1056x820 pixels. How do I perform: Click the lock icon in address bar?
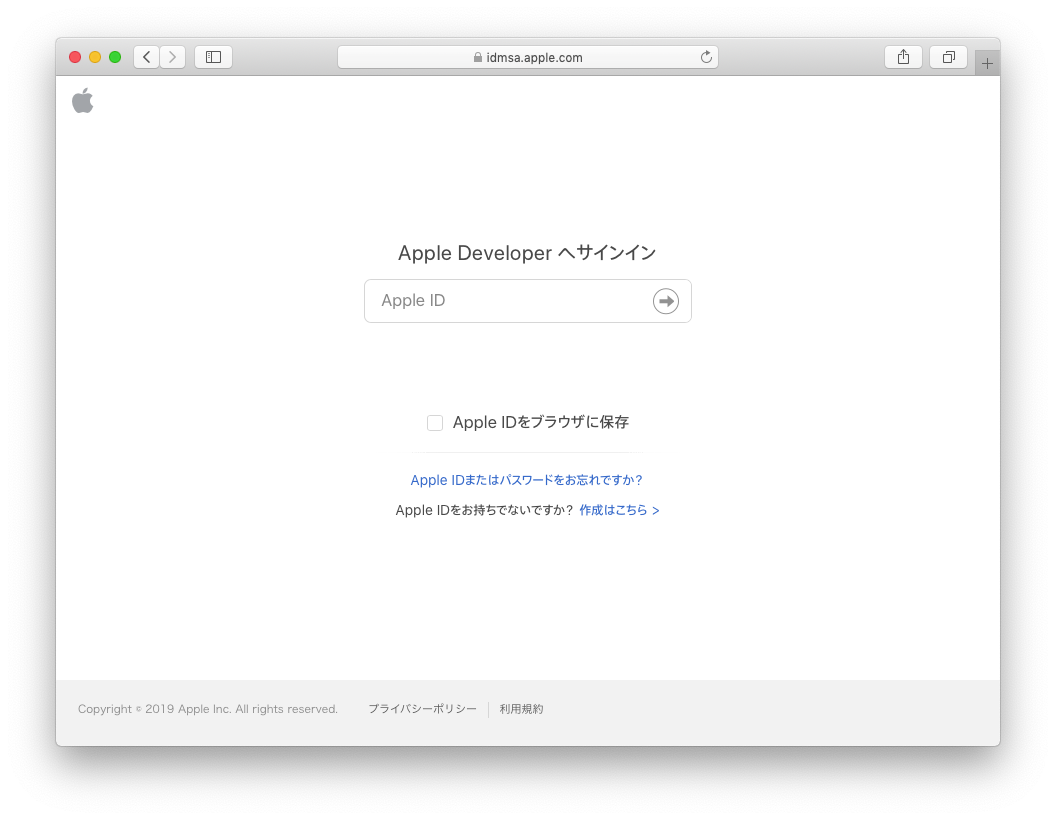(477, 57)
